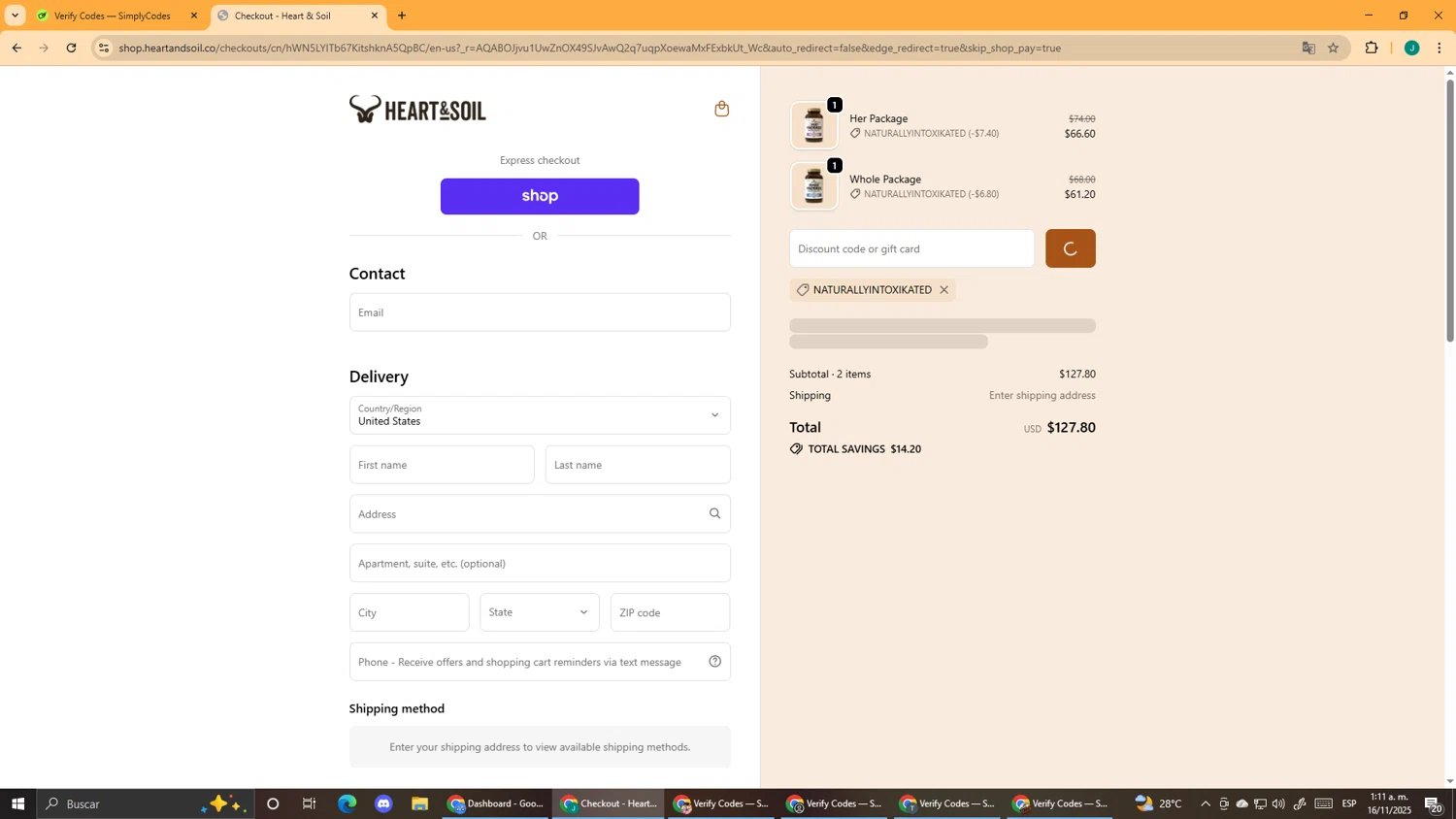1456x819 pixels.
Task: Click the ESP language indicator
Action: coord(1349,804)
